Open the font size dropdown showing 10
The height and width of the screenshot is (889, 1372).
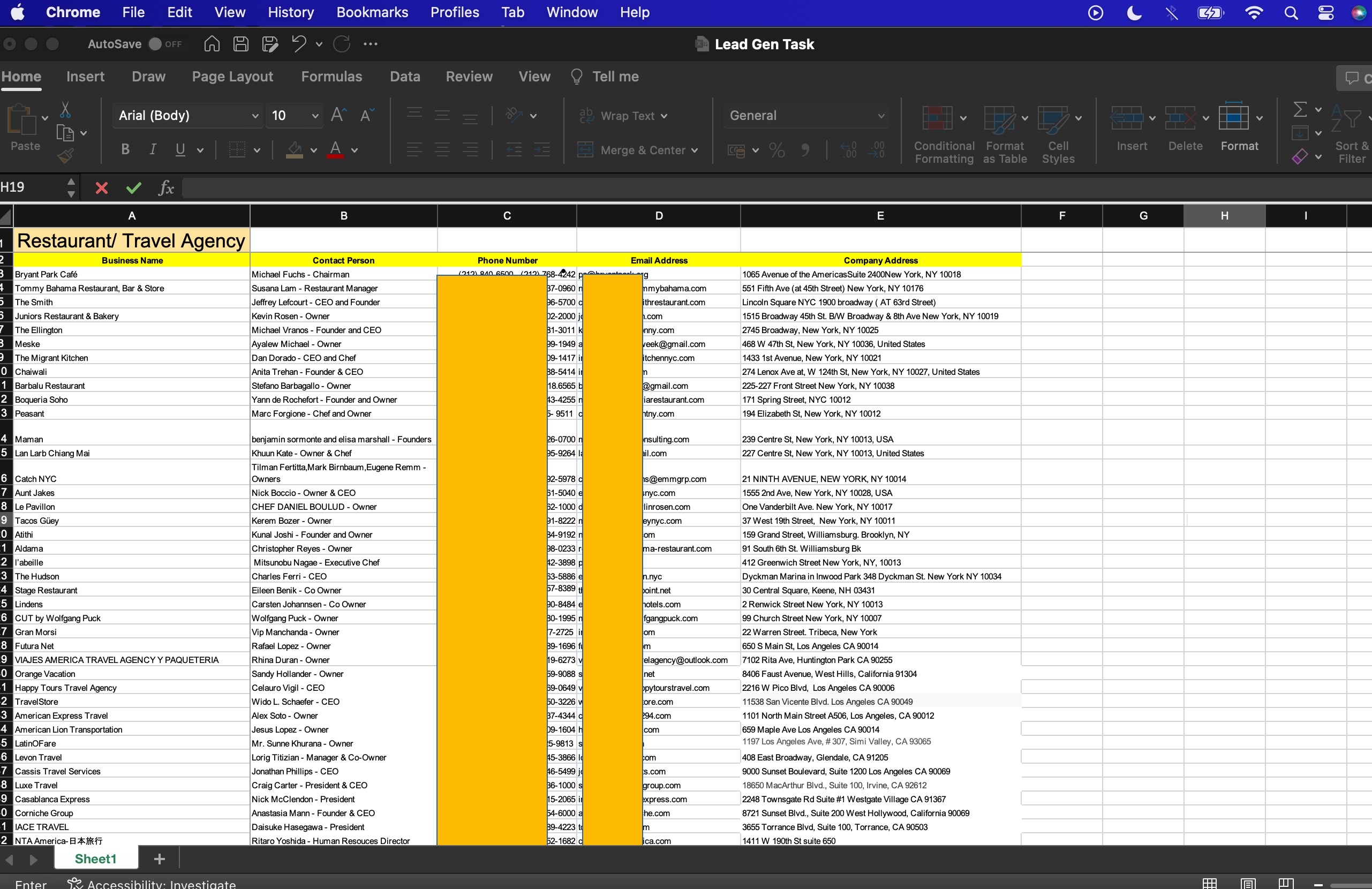point(315,116)
